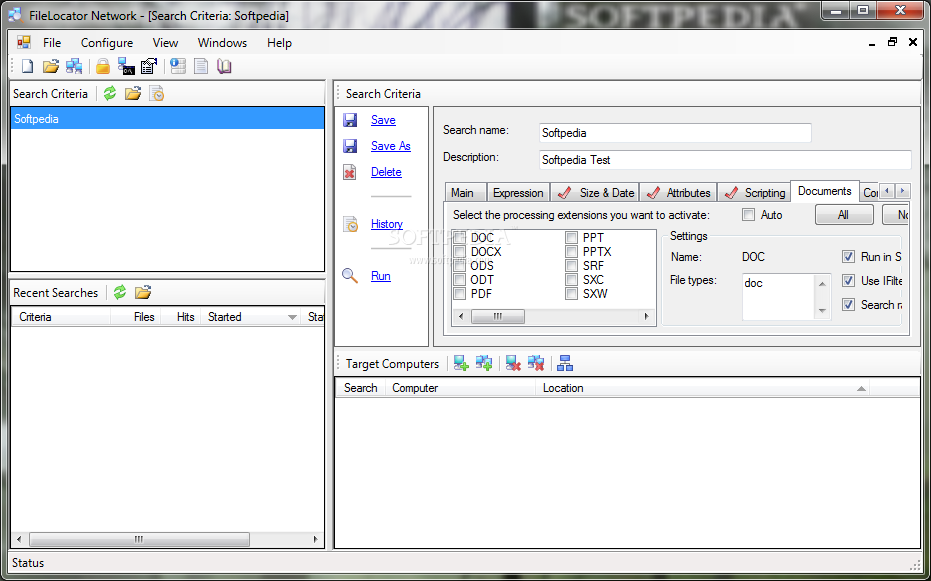Click the File types box down arrow

(x=822, y=310)
